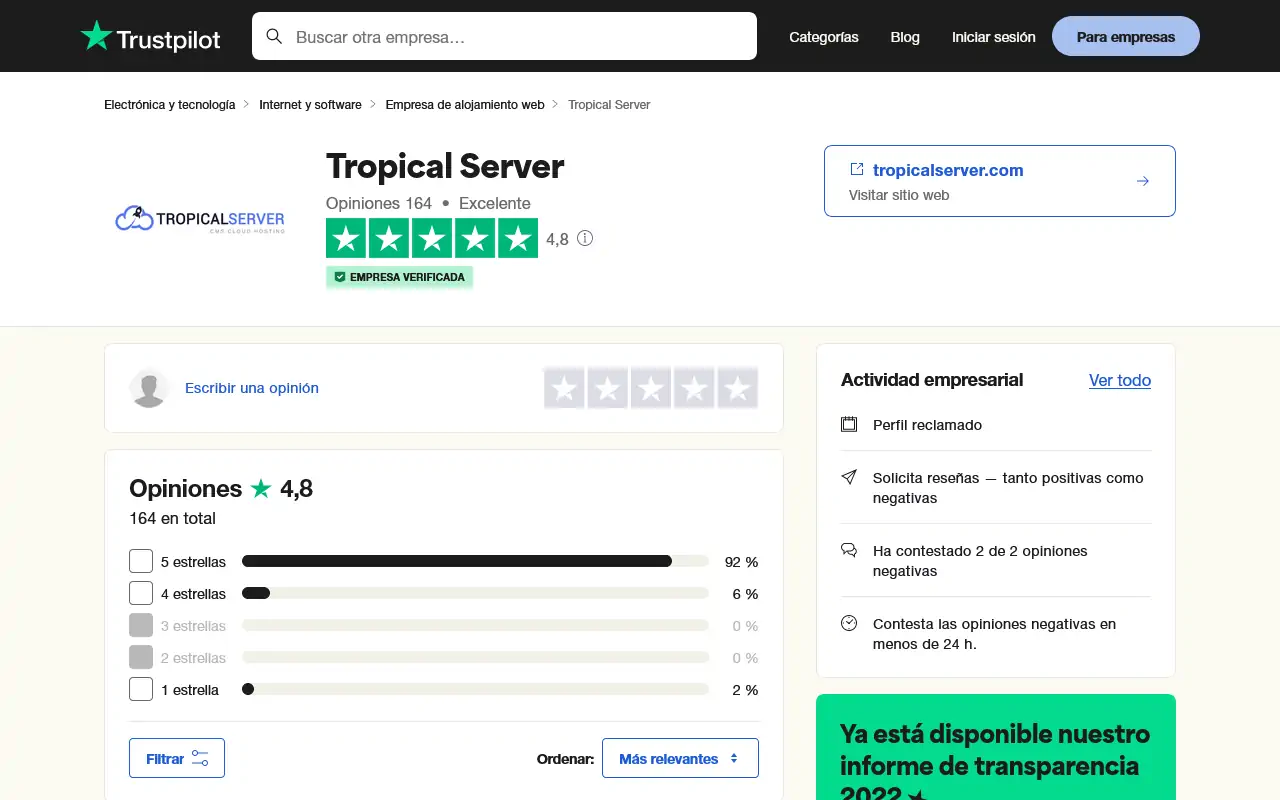
Task: Click the 6 % value
Action: (x=745, y=594)
